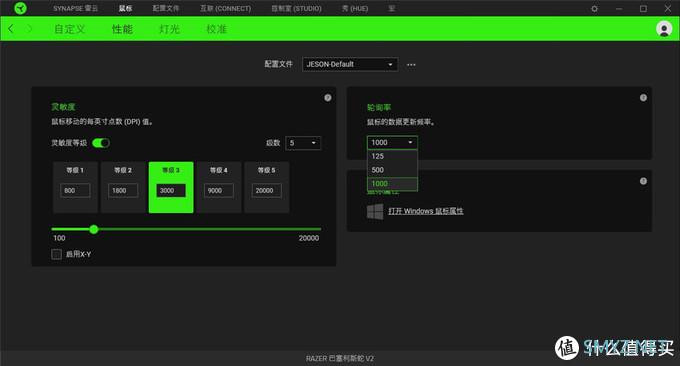This screenshot has height=366, width=680.
Task: Select stage 2 sensitivity tile
Action: (123, 187)
